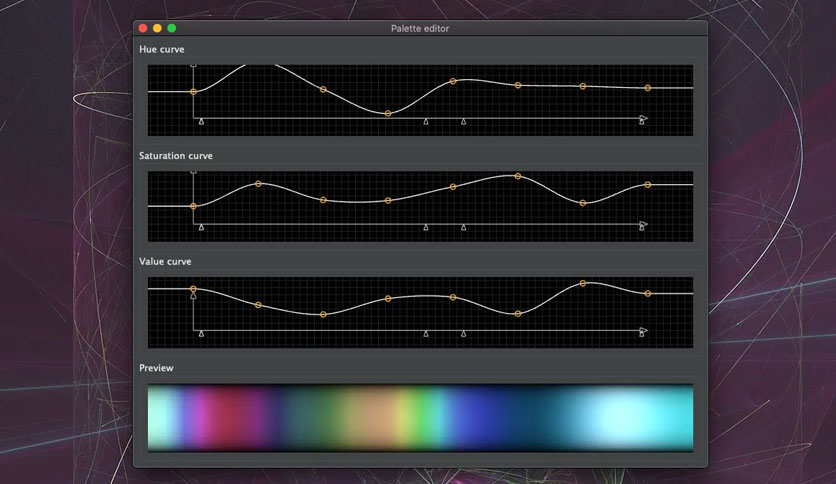Click the arrow end marker of the Value curve axis
Viewport: 836px width, 484px height.
pos(644,332)
